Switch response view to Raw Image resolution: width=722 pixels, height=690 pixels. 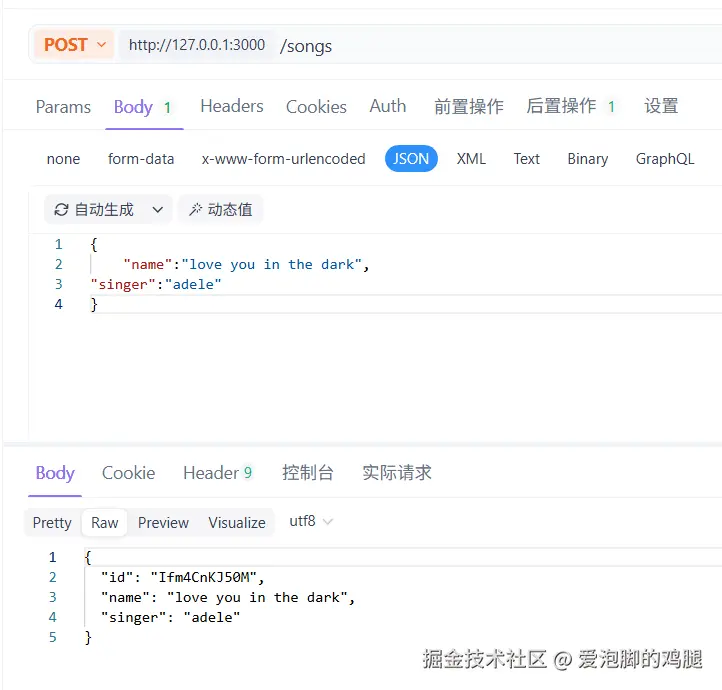coord(105,523)
